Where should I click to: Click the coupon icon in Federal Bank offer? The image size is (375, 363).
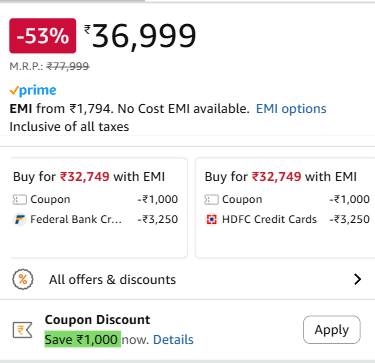coord(20,200)
